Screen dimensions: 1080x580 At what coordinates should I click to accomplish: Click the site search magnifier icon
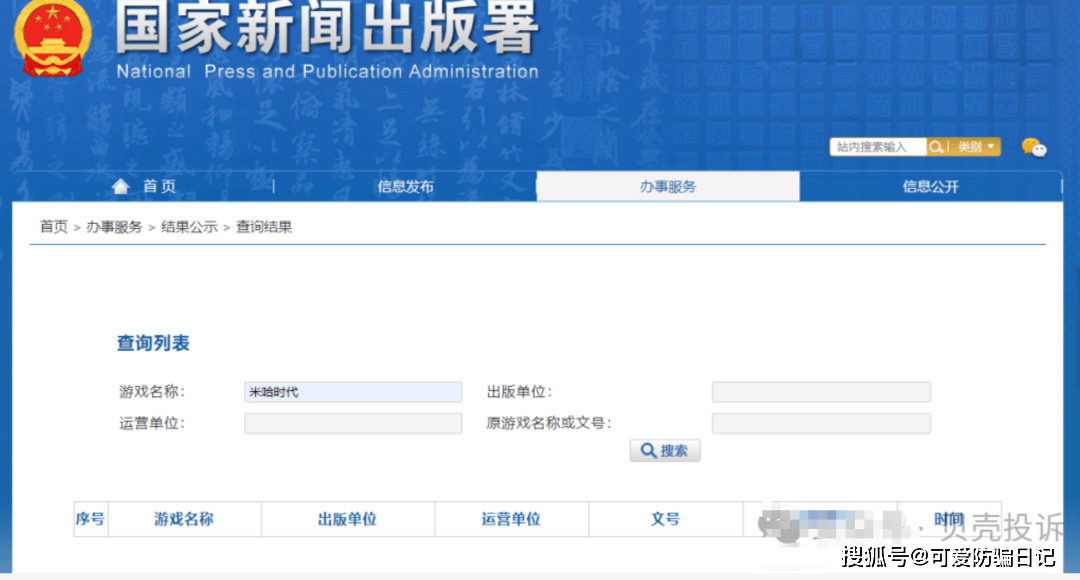(936, 147)
